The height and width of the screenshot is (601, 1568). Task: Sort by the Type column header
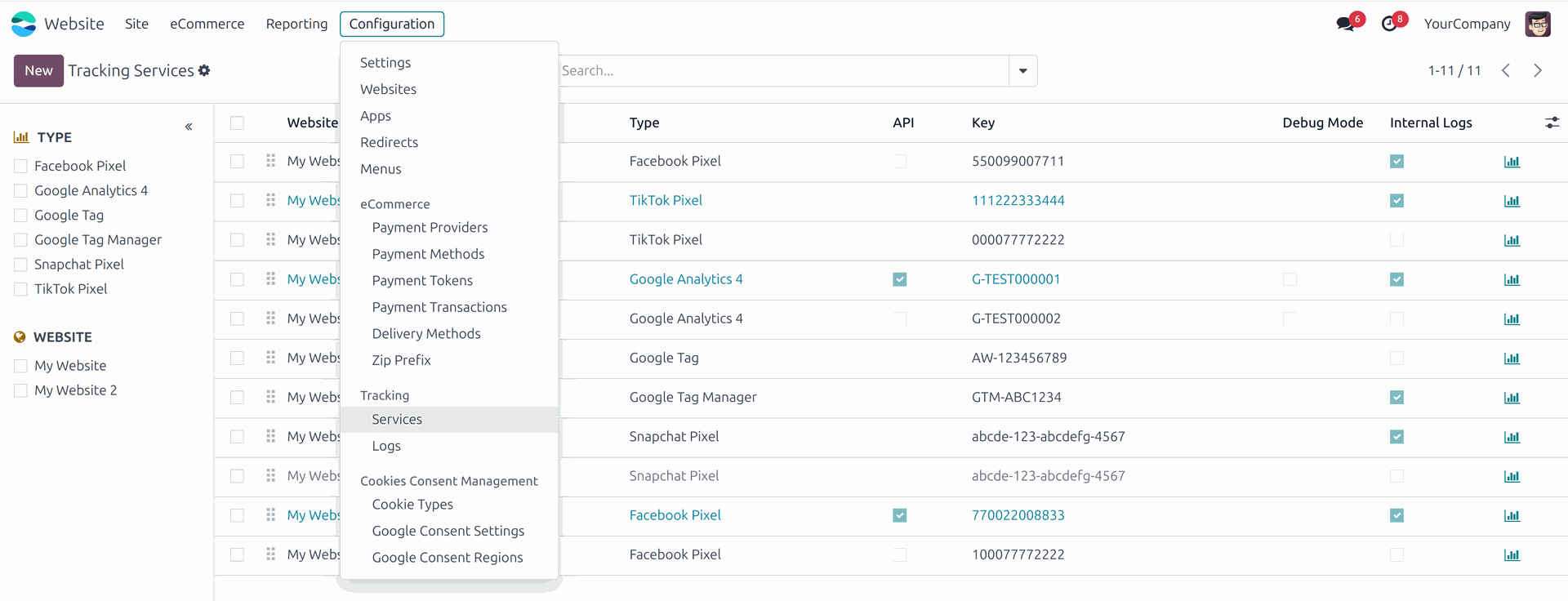tap(644, 122)
